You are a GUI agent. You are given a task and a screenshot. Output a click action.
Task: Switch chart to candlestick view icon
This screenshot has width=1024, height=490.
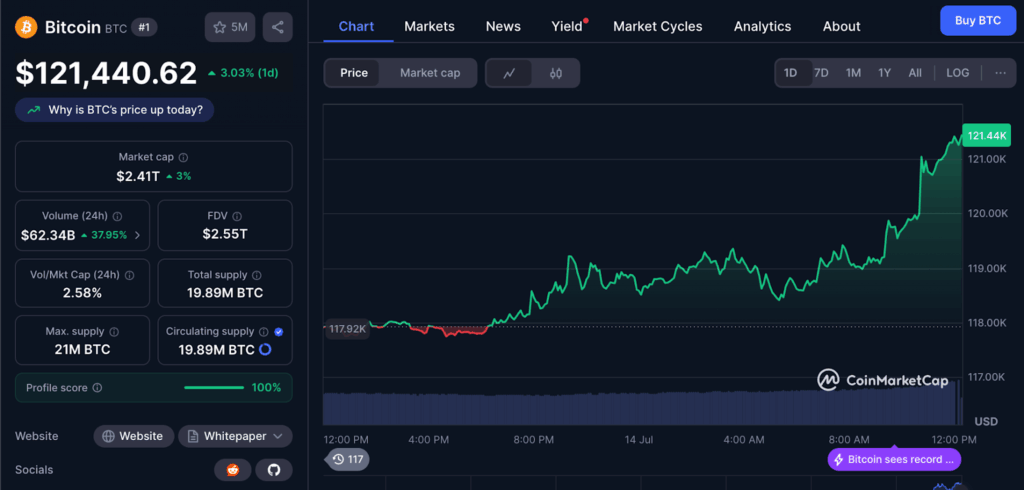tap(556, 73)
